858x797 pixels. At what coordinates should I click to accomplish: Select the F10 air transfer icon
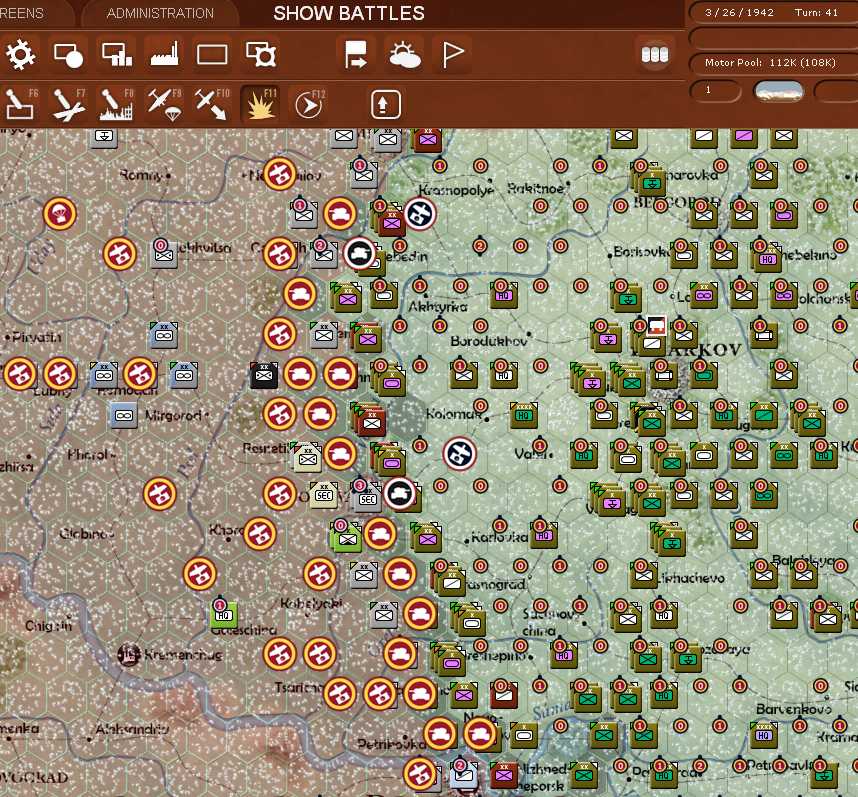pyautogui.click(x=212, y=104)
